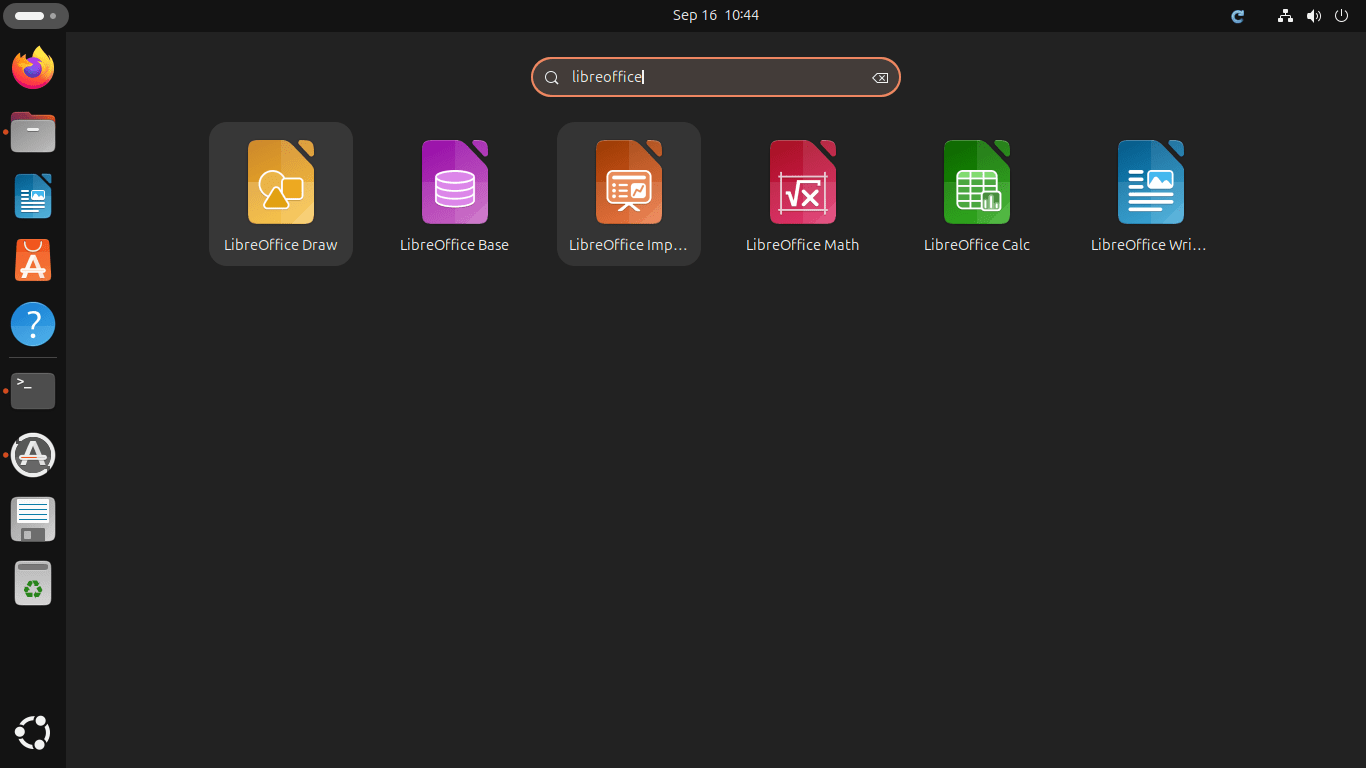Open the floppy disk drive icon in dock
1366x768 pixels.
coord(33,519)
